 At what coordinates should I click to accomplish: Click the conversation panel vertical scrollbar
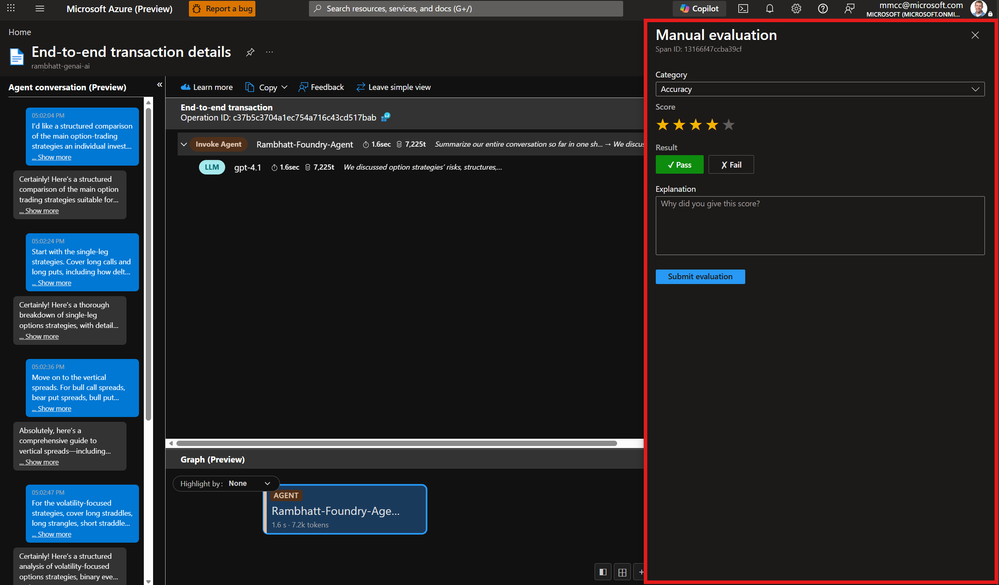pyautogui.click(x=148, y=264)
